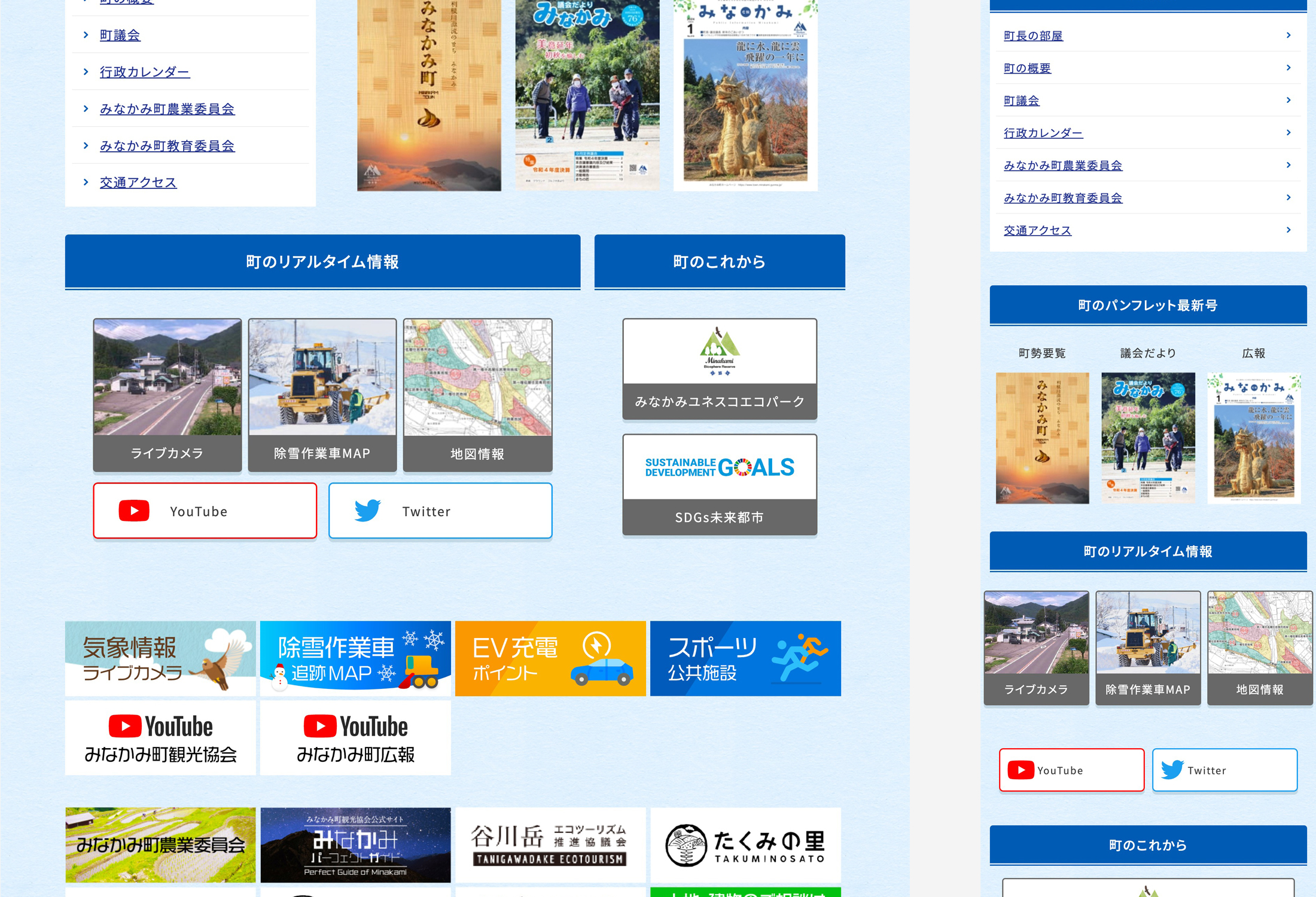
Task: Open the みなかみユネスコエコパーク logo tile
Action: 720,352
